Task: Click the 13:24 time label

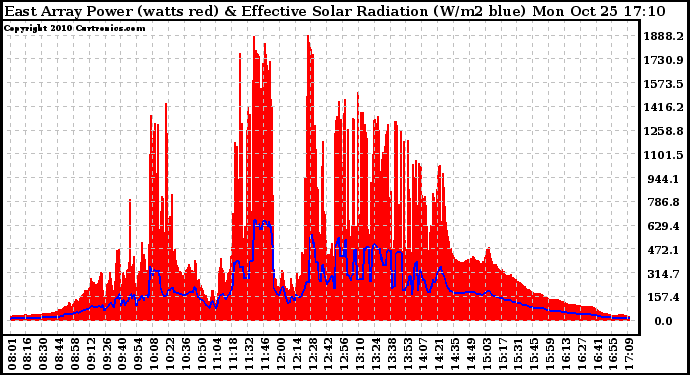Action: tap(375, 354)
